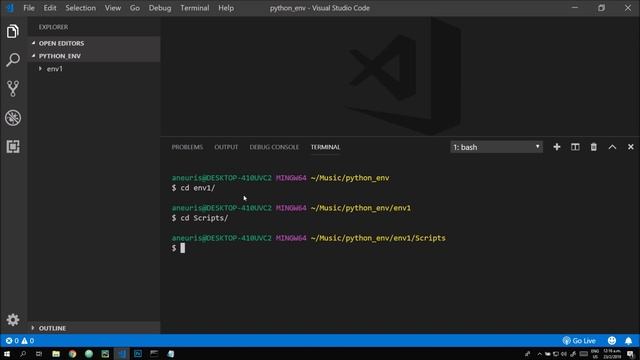Click the 'cd Scripts/' command line text

point(204,218)
